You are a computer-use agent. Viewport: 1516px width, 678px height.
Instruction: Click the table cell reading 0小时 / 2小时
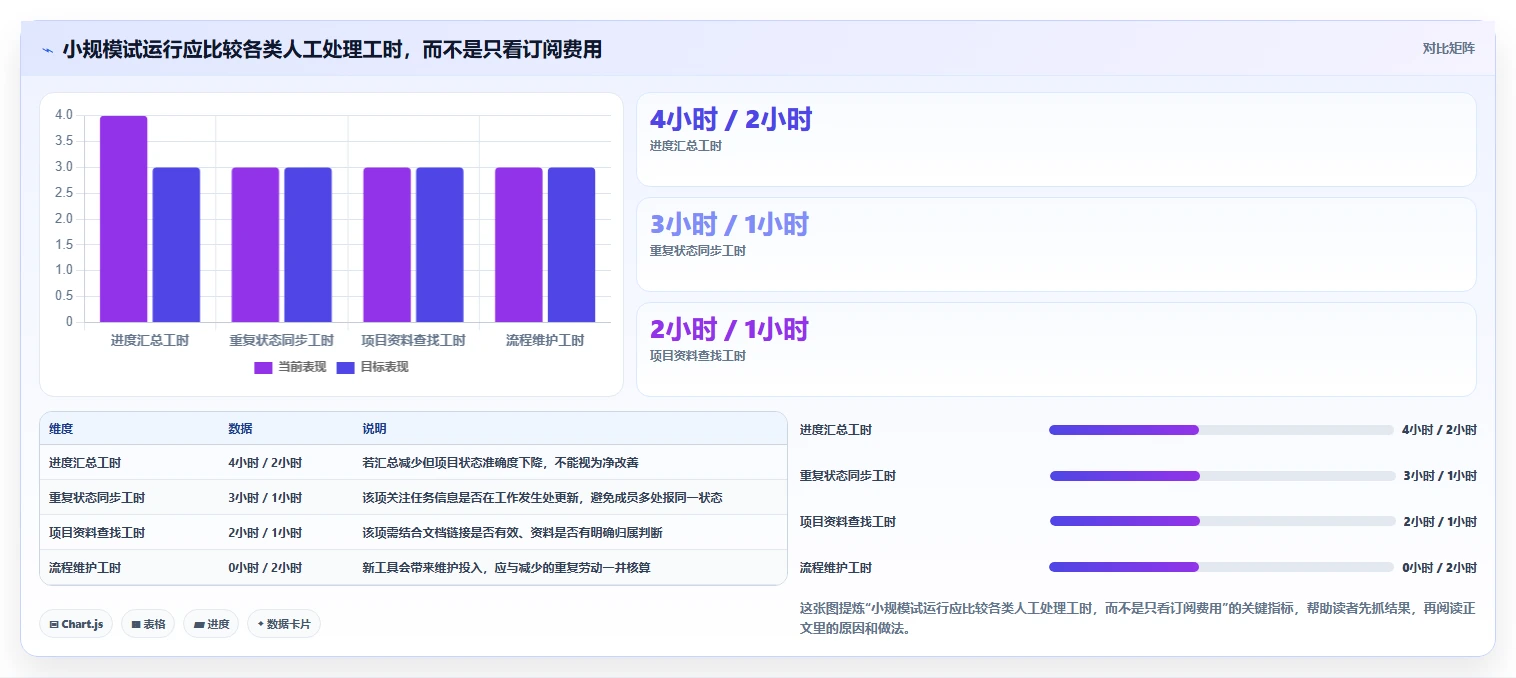tap(265, 568)
